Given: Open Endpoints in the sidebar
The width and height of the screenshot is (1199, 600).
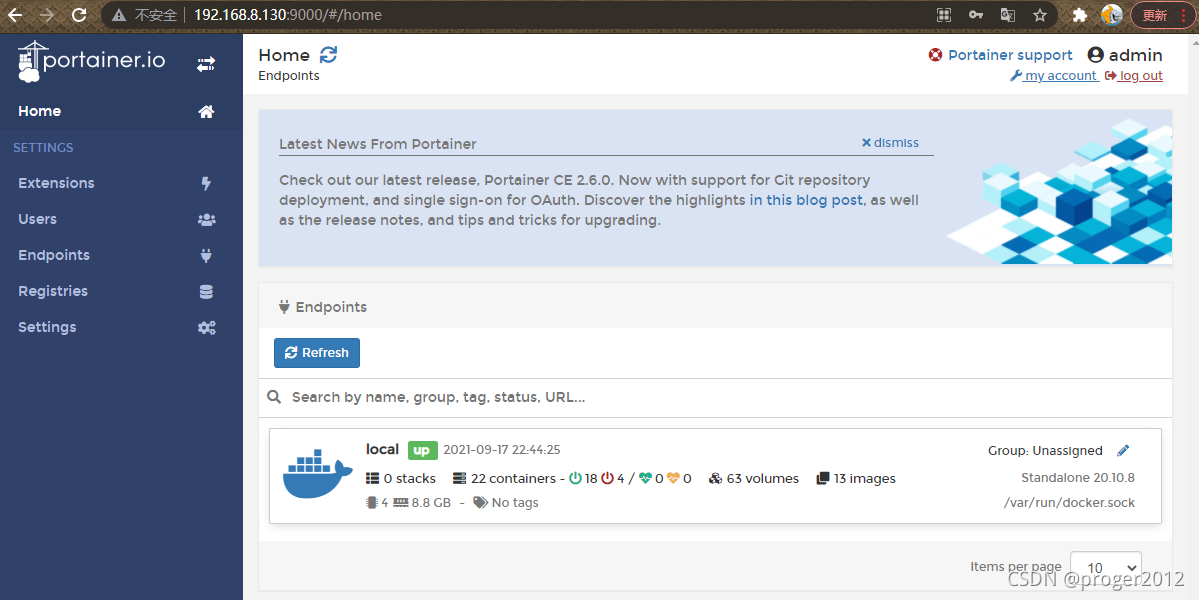Looking at the screenshot, I should click(121, 255).
